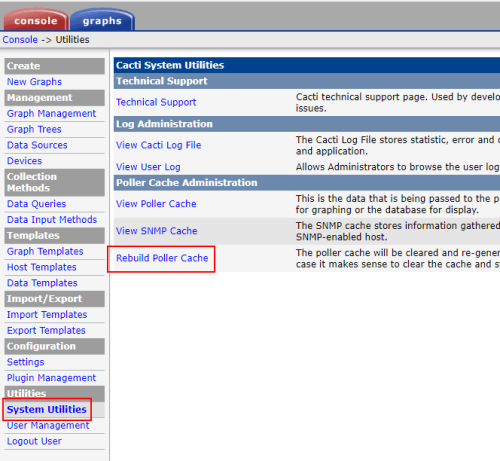Open the Console breadcrumb link
Viewport: 500px width, 461px height.
coord(20,40)
